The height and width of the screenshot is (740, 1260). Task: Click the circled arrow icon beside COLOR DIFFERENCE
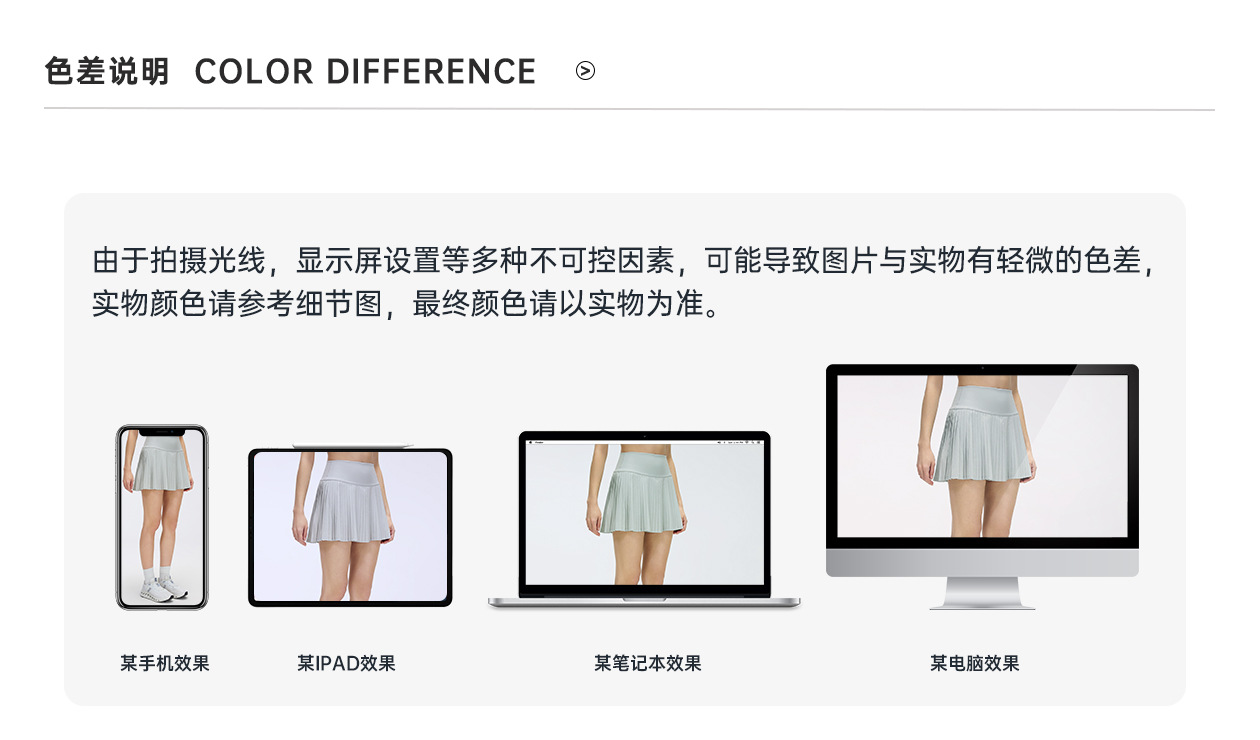[x=586, y=71]
